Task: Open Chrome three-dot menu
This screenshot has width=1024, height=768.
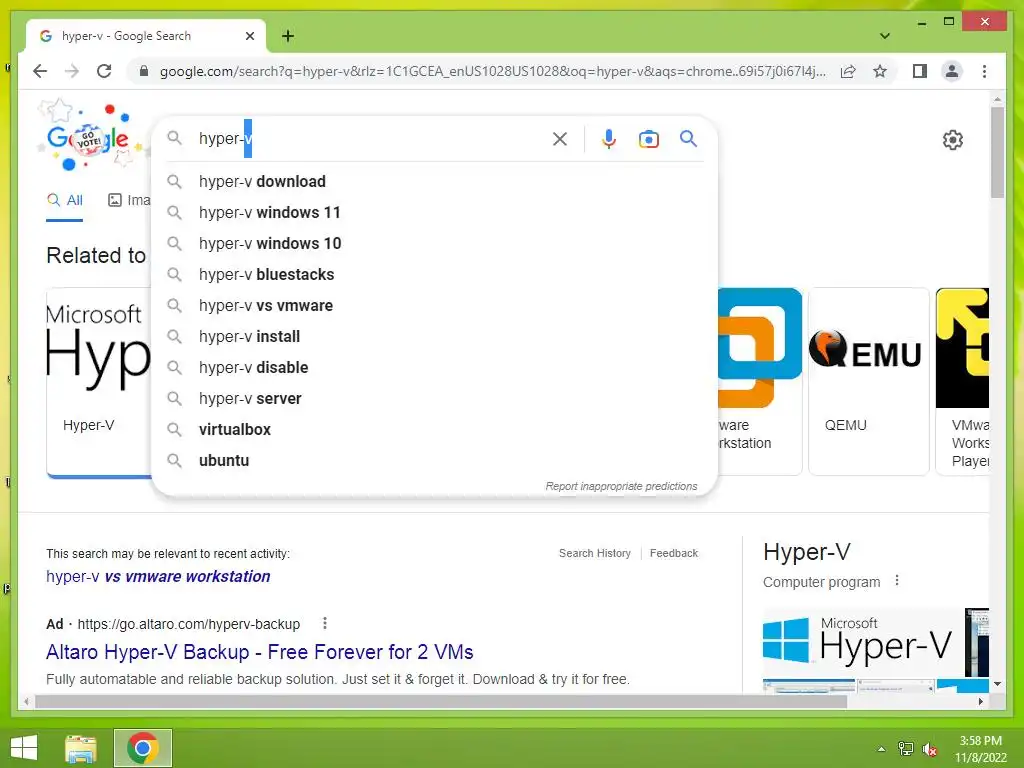Action: pyautogui.click(x=984, y=71)
